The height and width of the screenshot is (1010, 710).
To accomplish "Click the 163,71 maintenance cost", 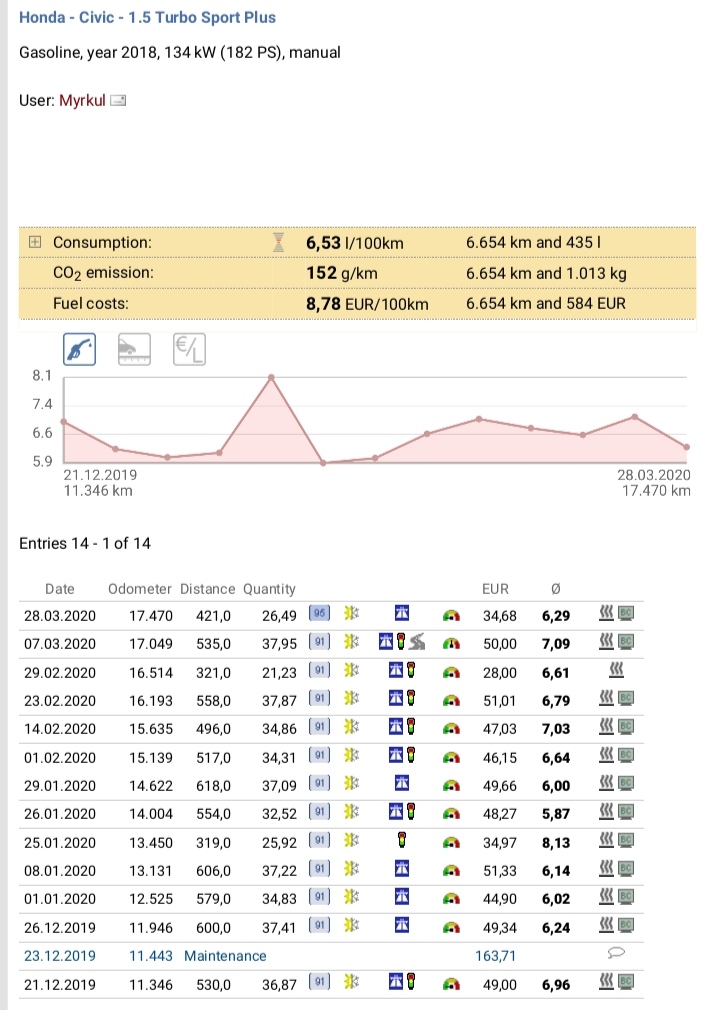I will coord(495,956).
